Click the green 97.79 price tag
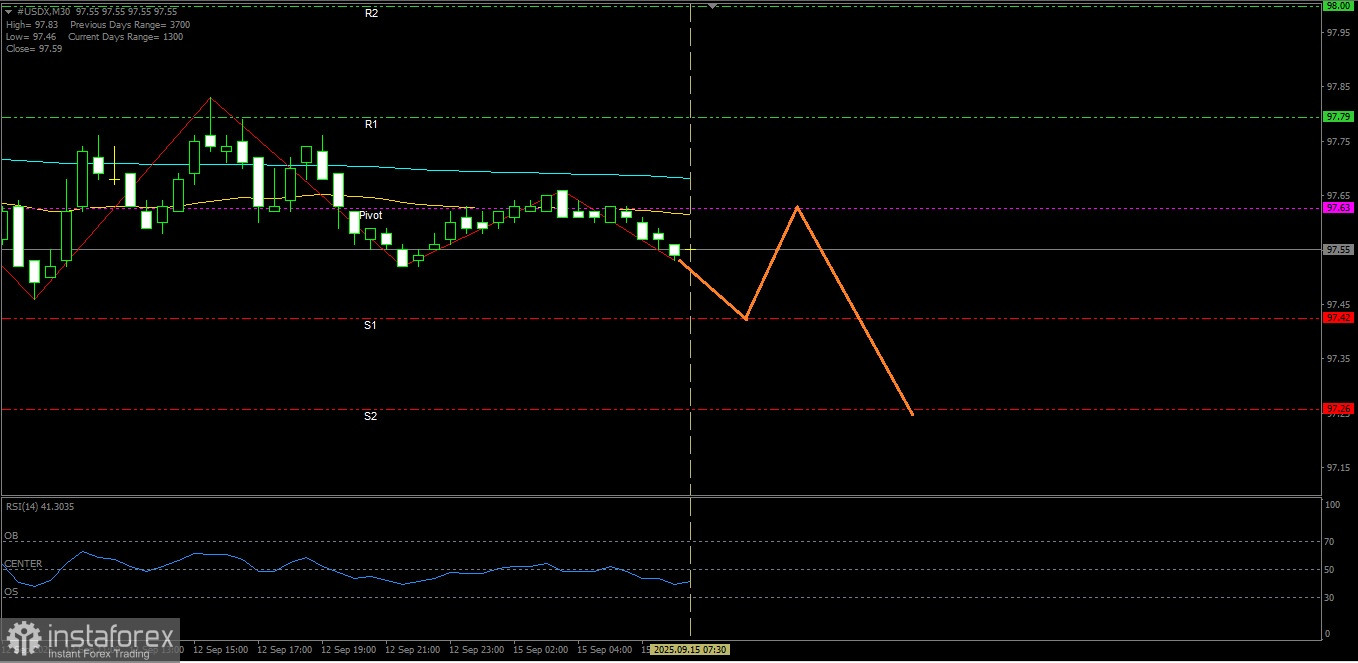 pyautogui.click(x=1338, y=117)
